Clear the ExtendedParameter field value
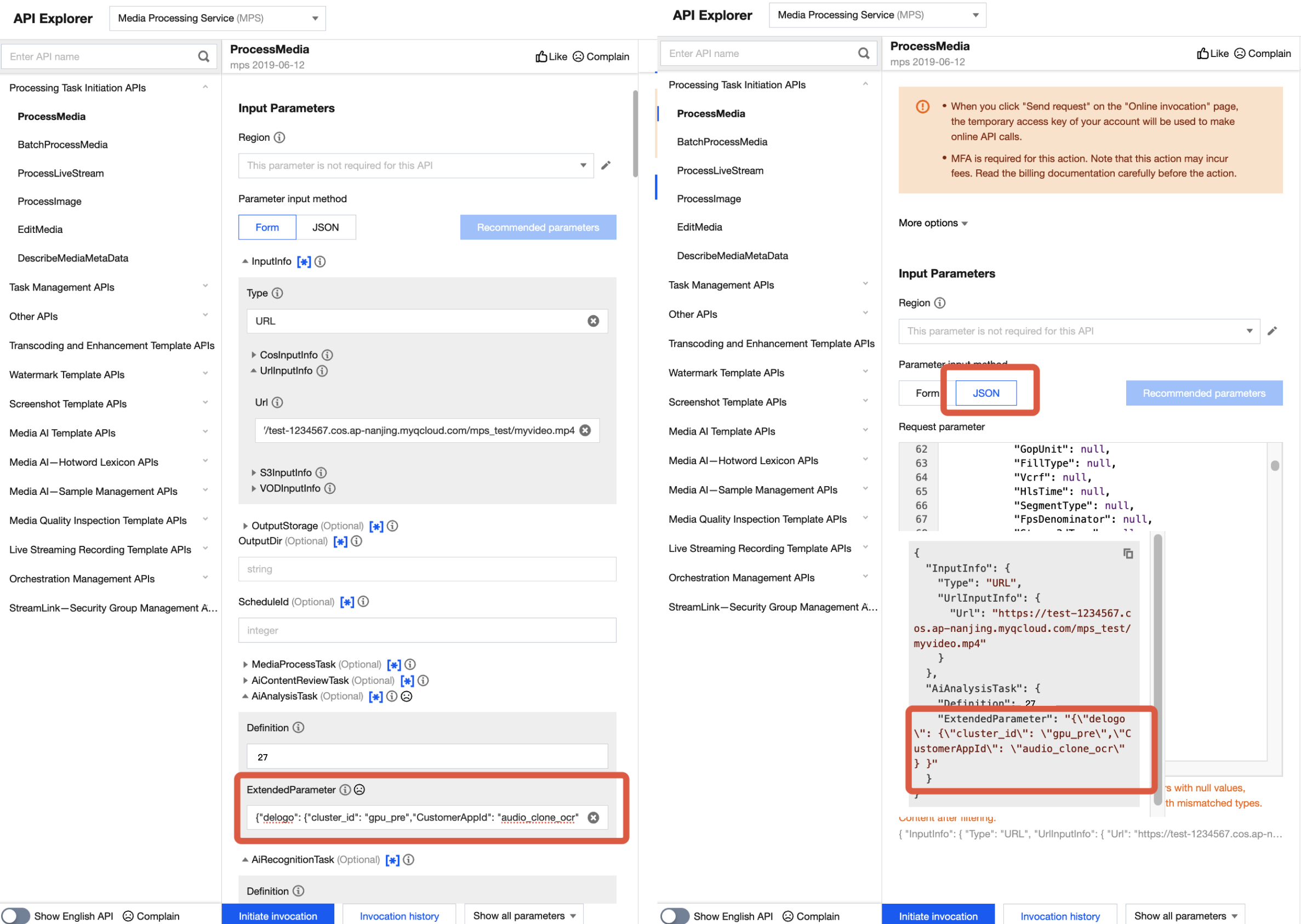The image size is (1301, 924). click(x=593, y=818)
